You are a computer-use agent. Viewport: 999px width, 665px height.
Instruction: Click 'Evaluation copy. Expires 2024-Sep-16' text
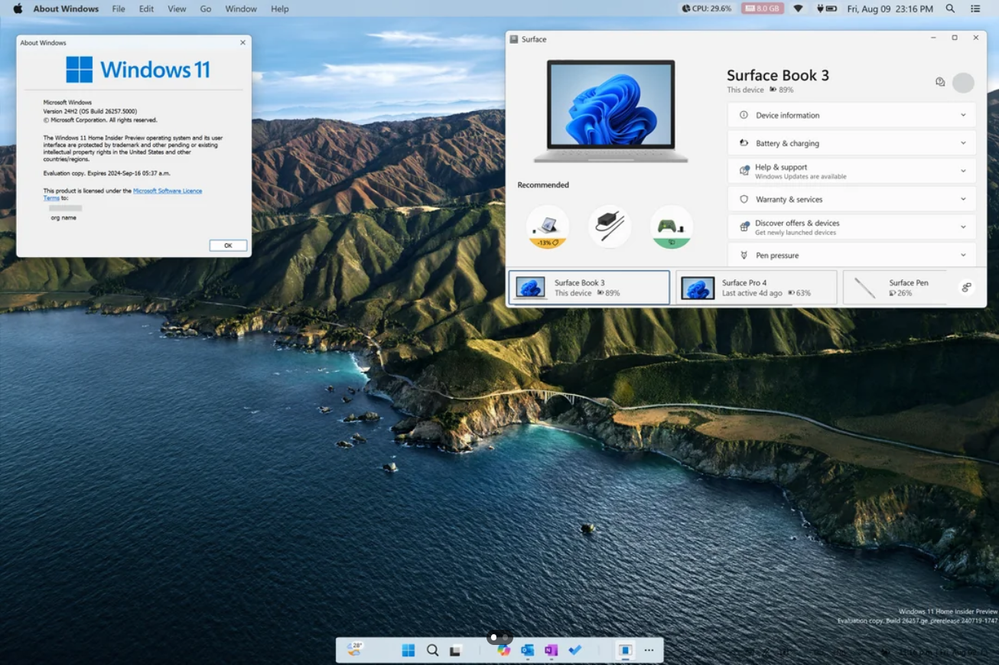coord(106,173)
